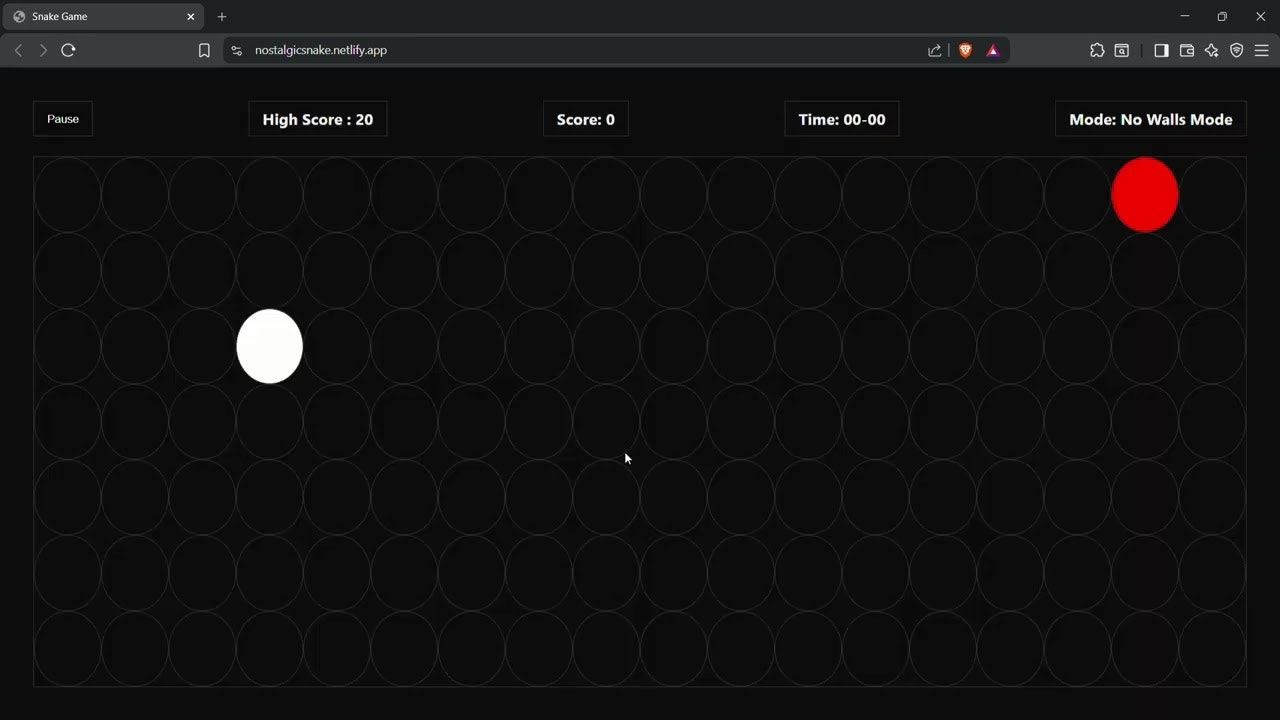Image resolution: width=1280 pixels, height=720 pixels.
Task: Open the Brave Wallet icon
Action: [1187, 50]
